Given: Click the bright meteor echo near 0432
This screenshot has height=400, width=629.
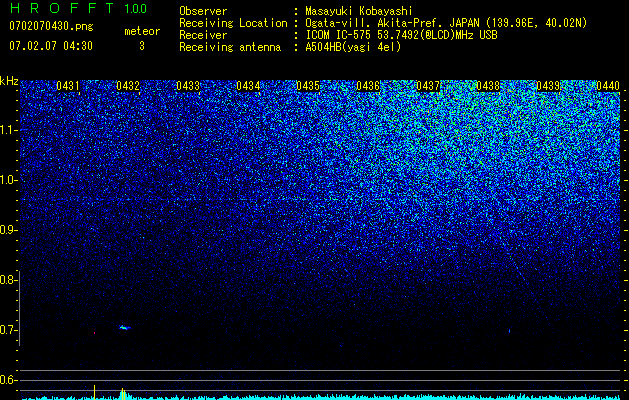Looking at the screenshot, I should tap(125, 327).
